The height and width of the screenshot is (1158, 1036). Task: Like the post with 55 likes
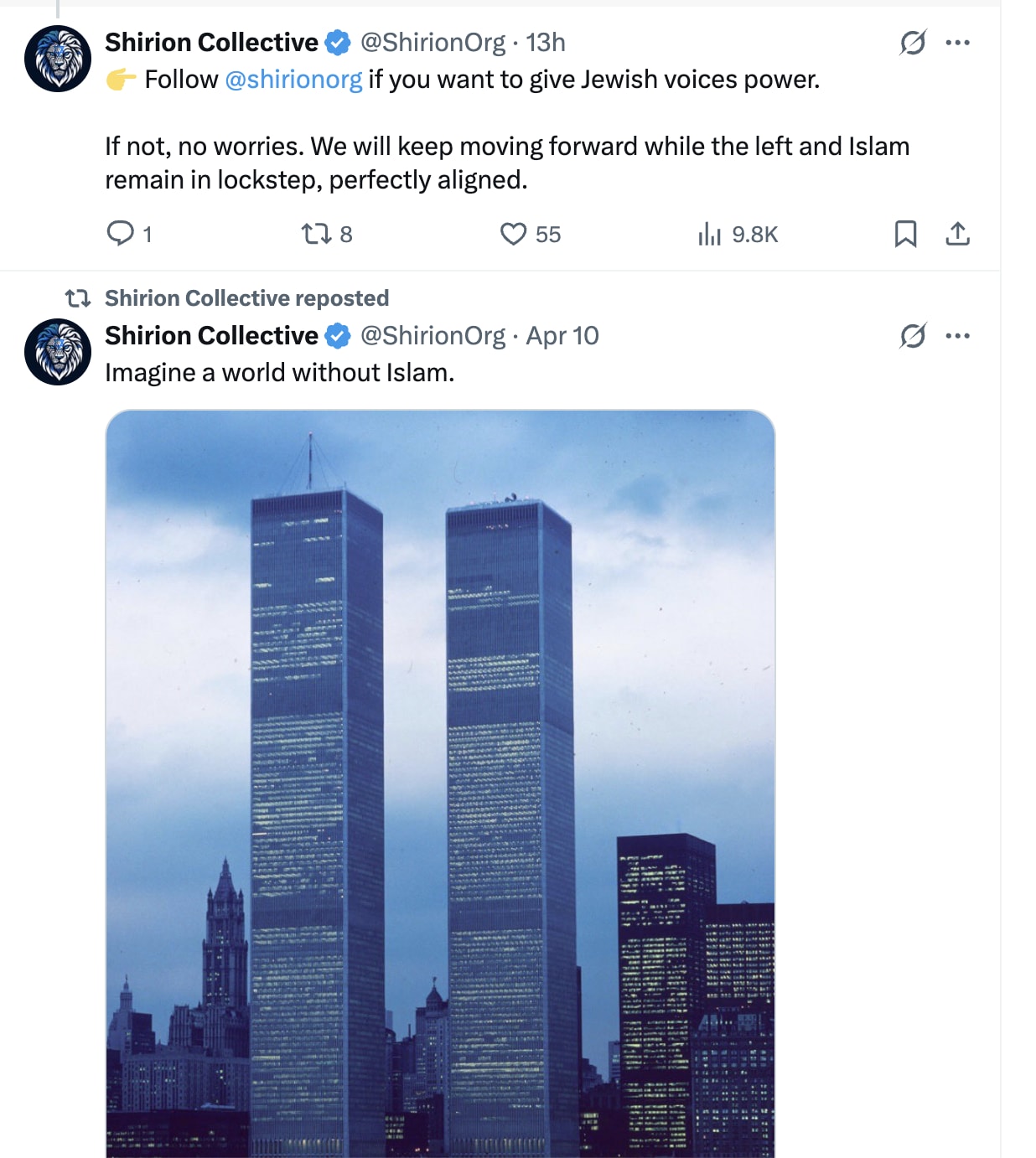(x=530, y=234)
